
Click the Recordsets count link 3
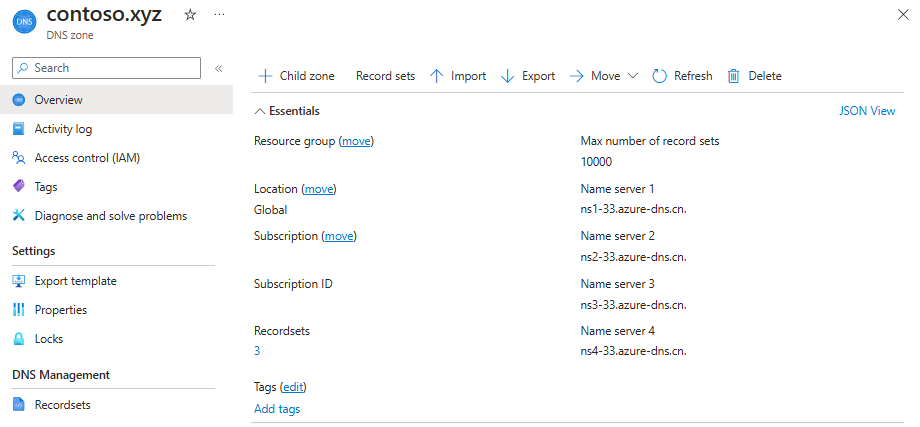257,351
